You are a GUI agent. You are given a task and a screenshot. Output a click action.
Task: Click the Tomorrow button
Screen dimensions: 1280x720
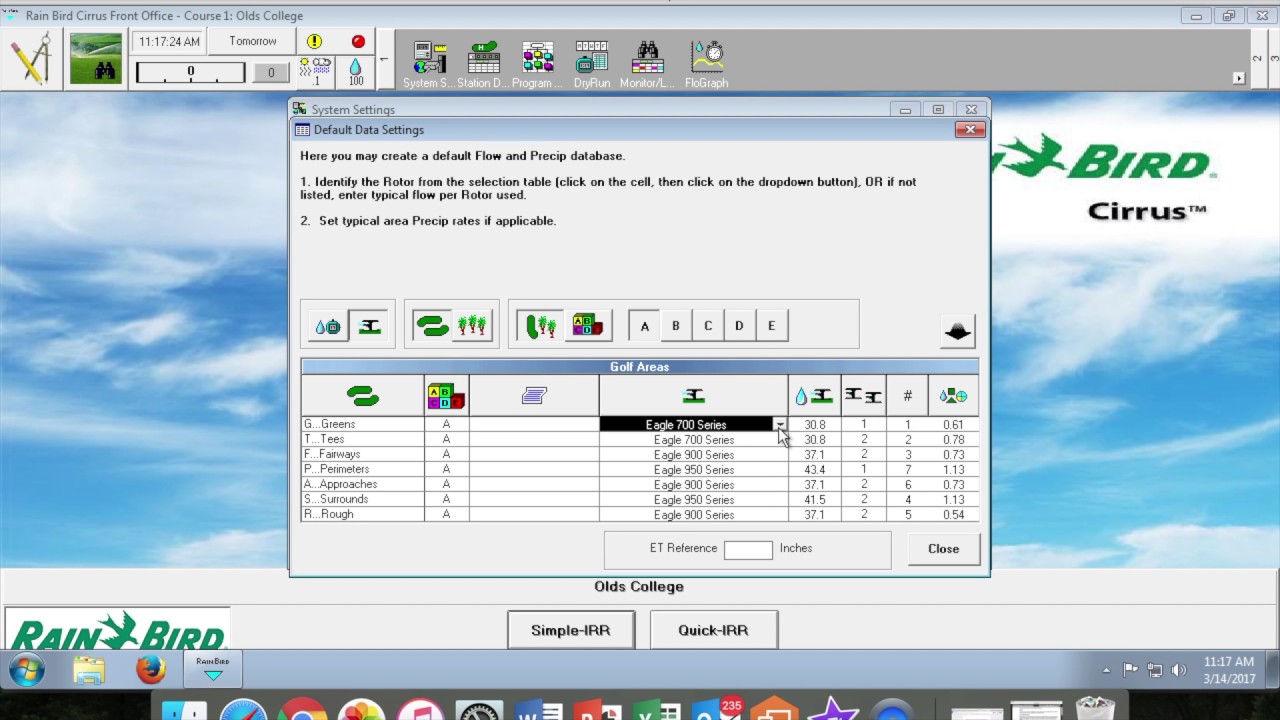(x=253, y=41)
